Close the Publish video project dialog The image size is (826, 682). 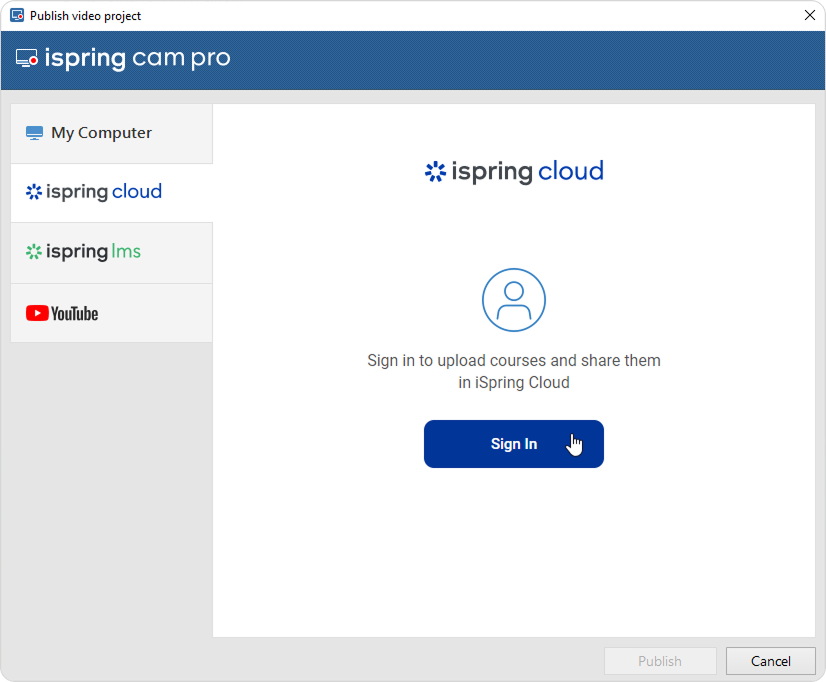pos(810,15)
